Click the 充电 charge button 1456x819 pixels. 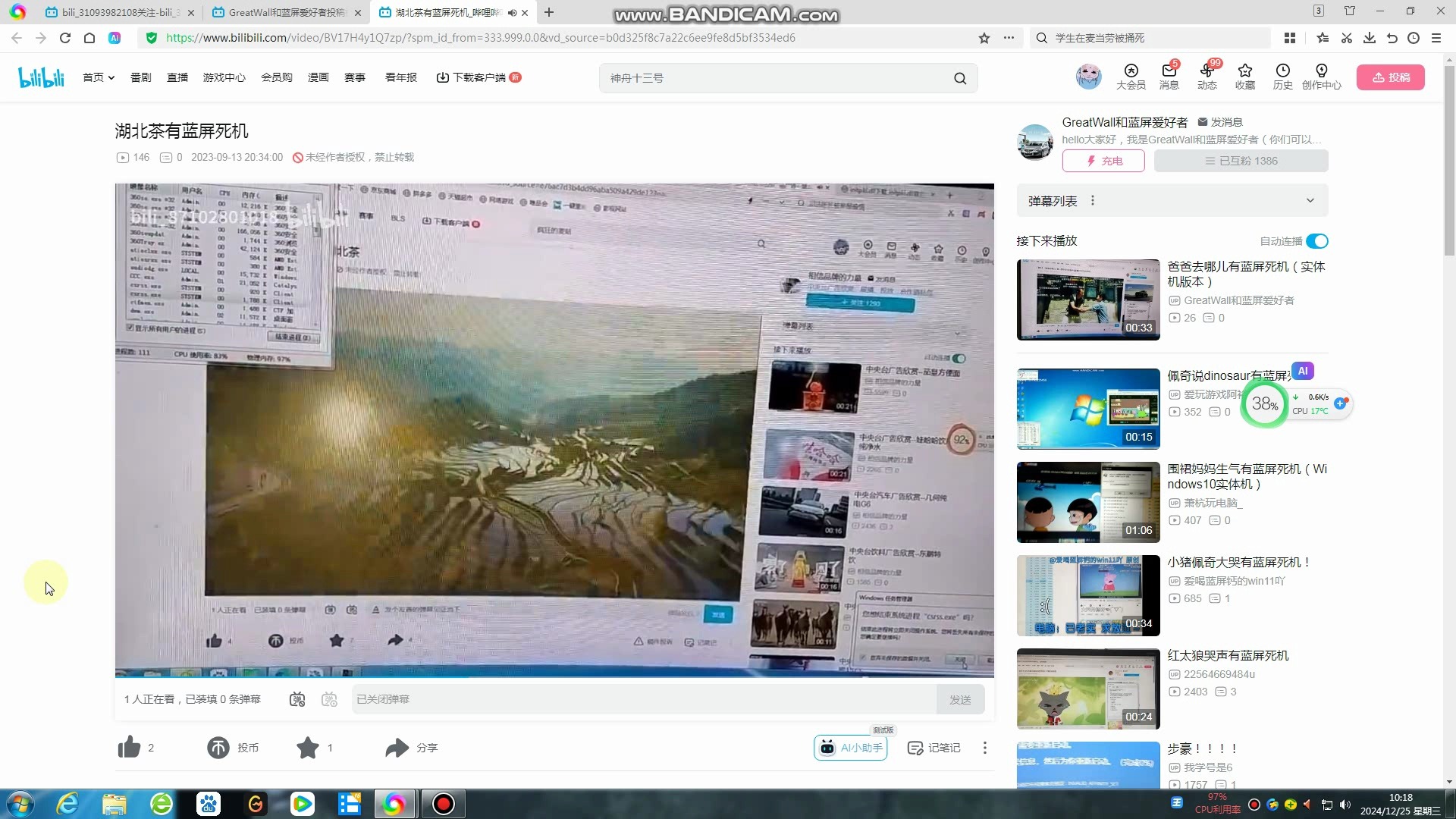pos(1103,161)
